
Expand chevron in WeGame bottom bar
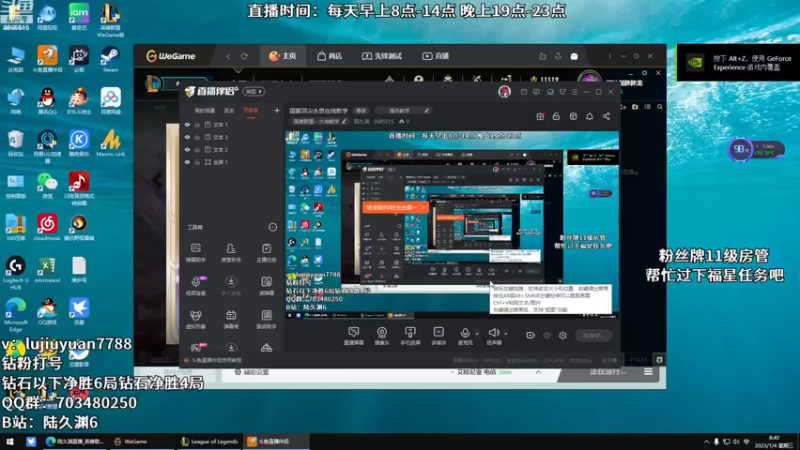(538, 372)
